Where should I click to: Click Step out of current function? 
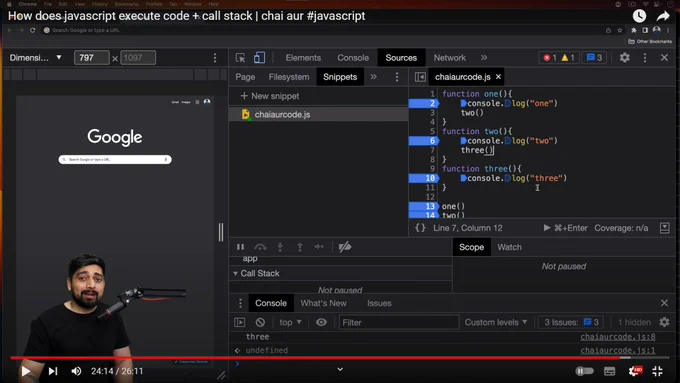click(x=300, y=247)
